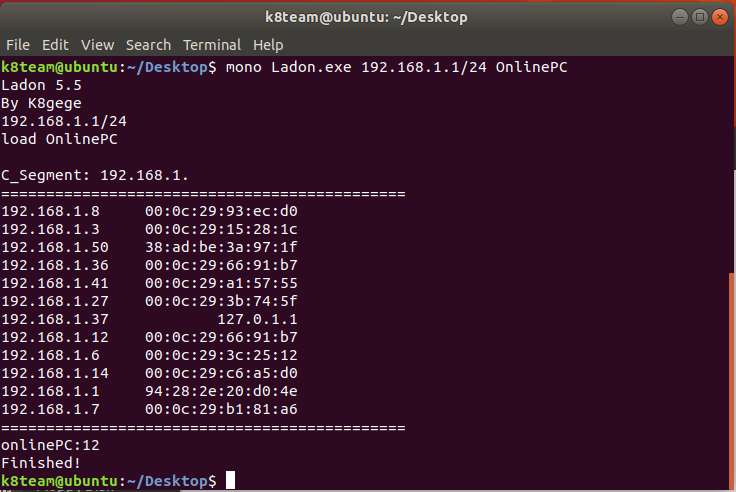
Task: Click the C_Segment: 192.168.1. line
Action: coord(95,175)
